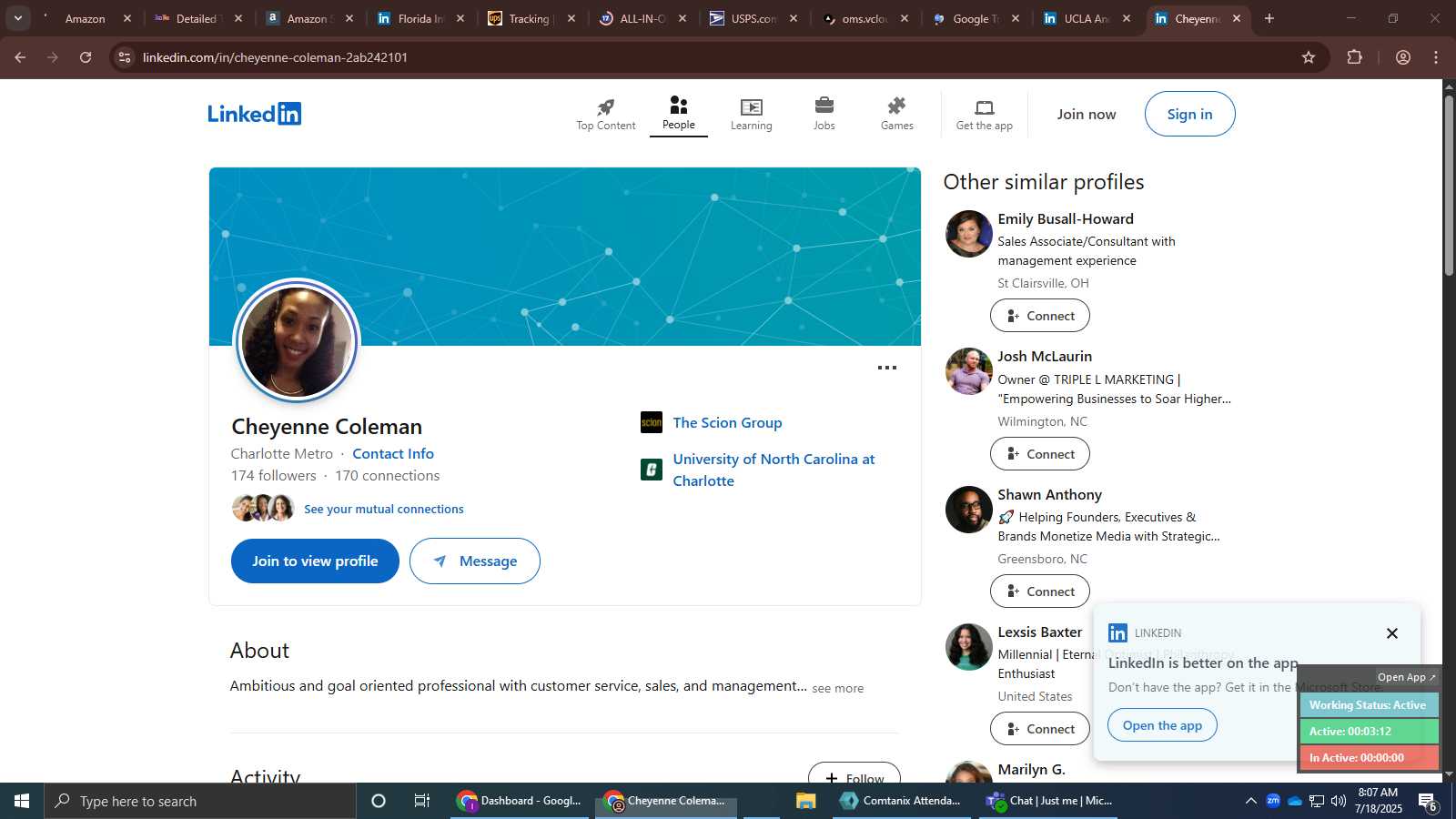
Task: Open University of North Carolina at Charlotte link
Action: pos(773,470)
